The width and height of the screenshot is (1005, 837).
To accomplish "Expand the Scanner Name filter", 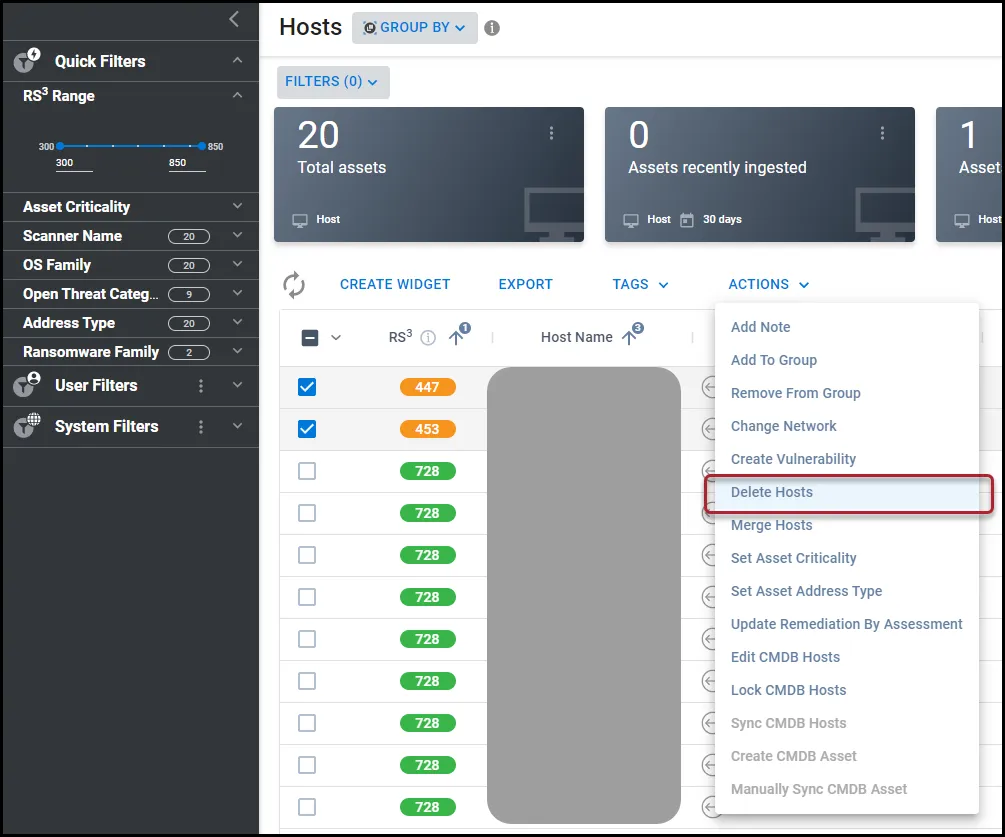I will (x=237, y=235).
